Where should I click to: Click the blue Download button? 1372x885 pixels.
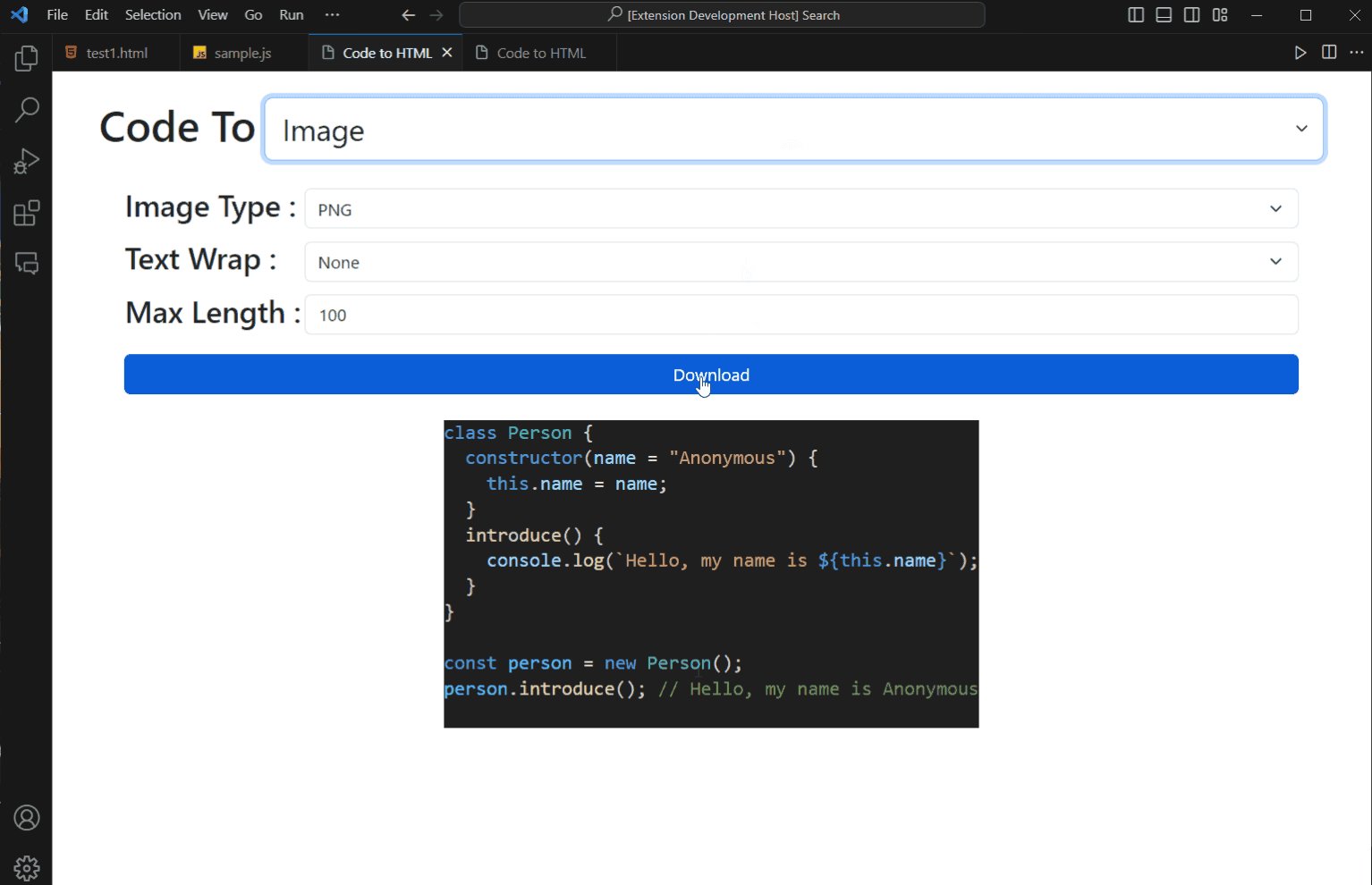click(x=711, y=375)
